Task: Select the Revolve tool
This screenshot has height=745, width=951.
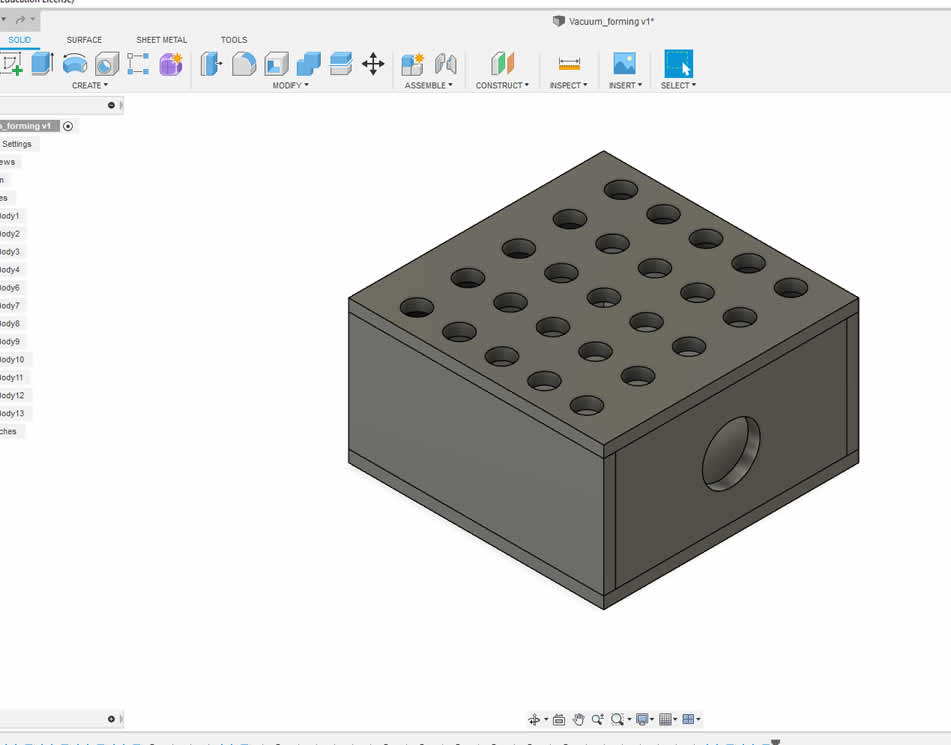Action: coord(75,64)
